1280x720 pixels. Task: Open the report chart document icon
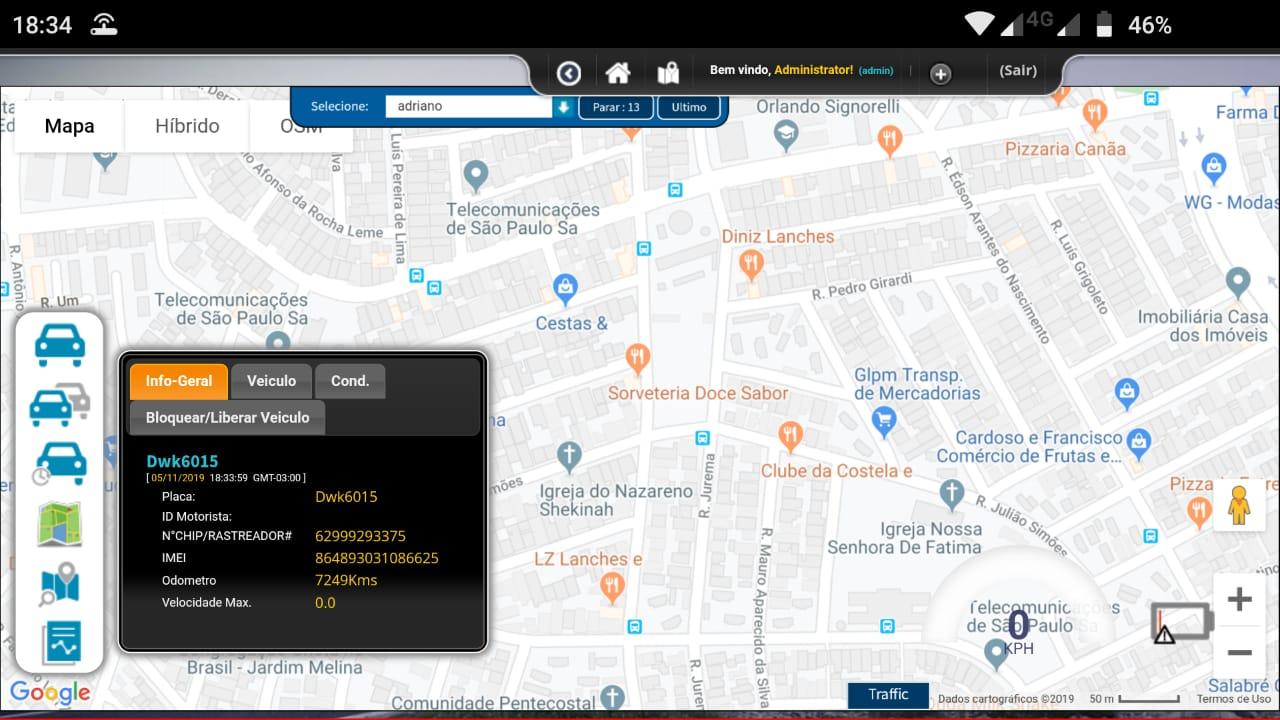click(60, 643)
